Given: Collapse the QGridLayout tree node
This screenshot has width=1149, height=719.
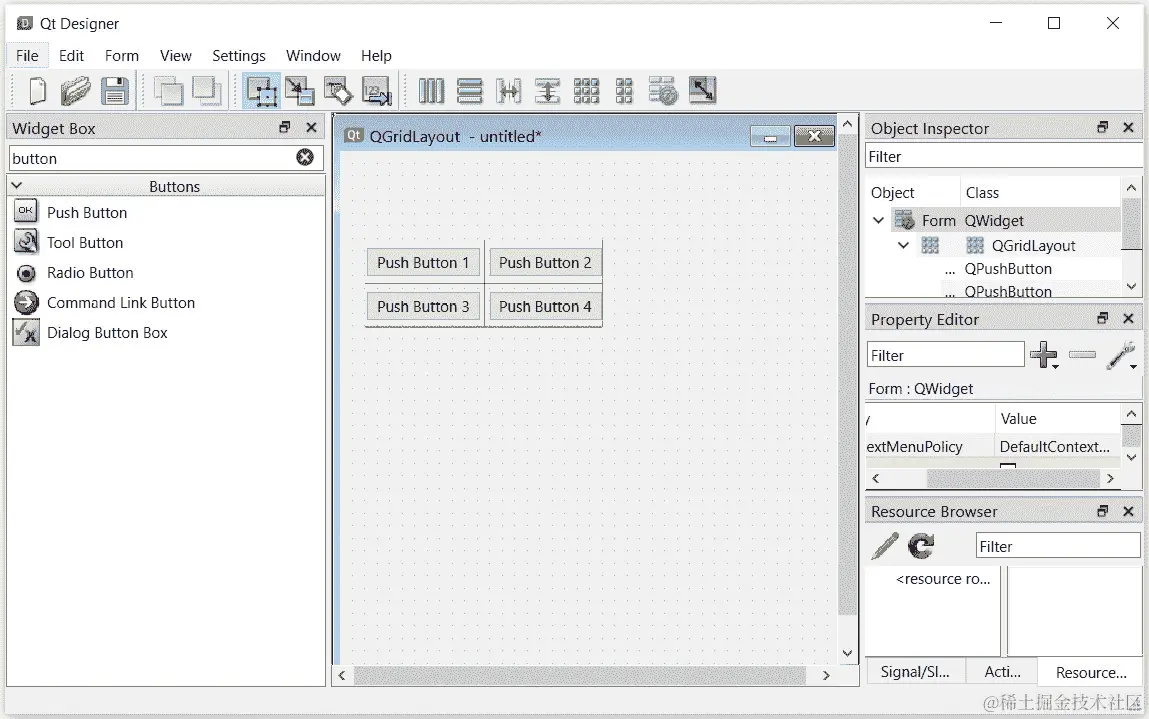Looking at the screenshot, I should 904,246.
